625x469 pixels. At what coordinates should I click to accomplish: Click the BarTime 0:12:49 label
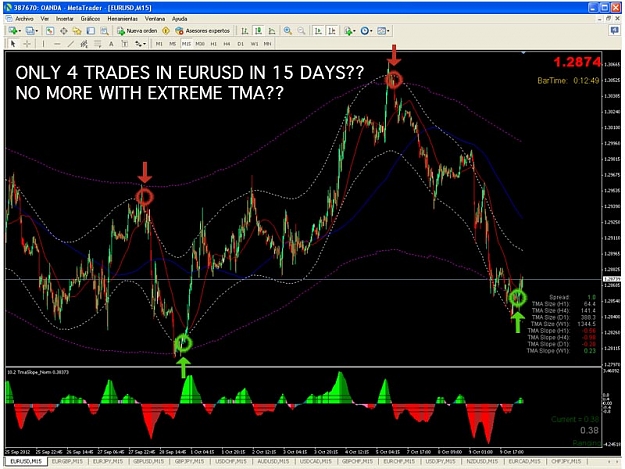[x=568, y=80]
